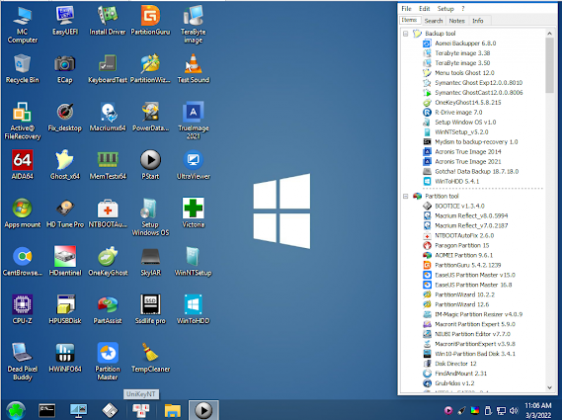This screenshot has width=562, height=420.
Task: Click the scrollbar down arrow in PStart
Action: (549, 387)
